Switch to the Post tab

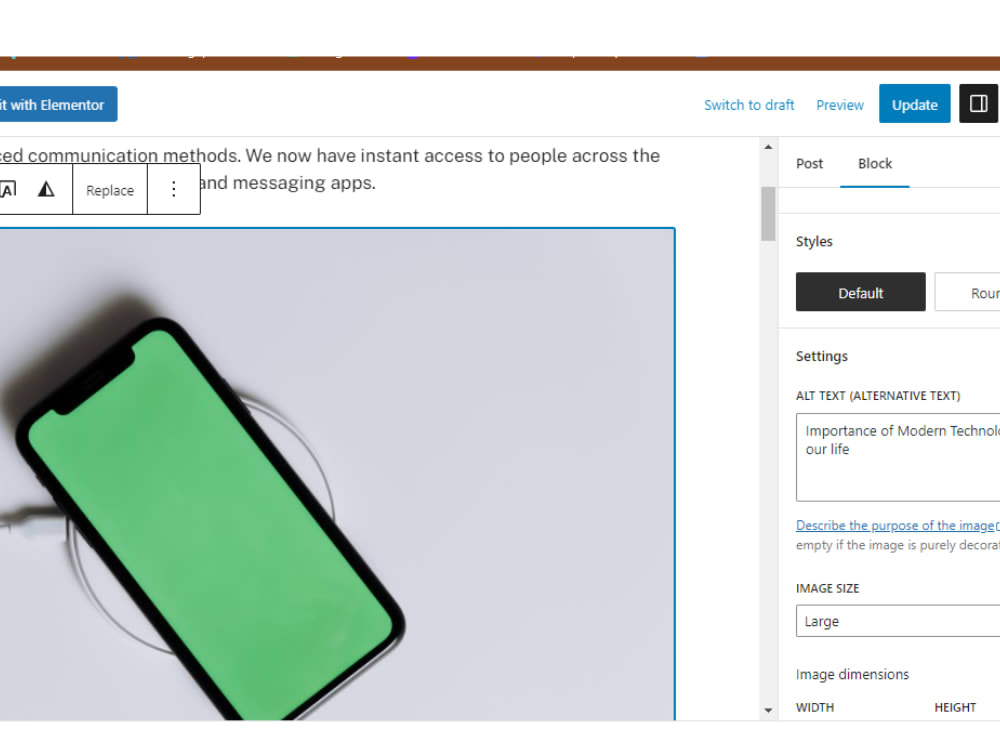[809, 163]
